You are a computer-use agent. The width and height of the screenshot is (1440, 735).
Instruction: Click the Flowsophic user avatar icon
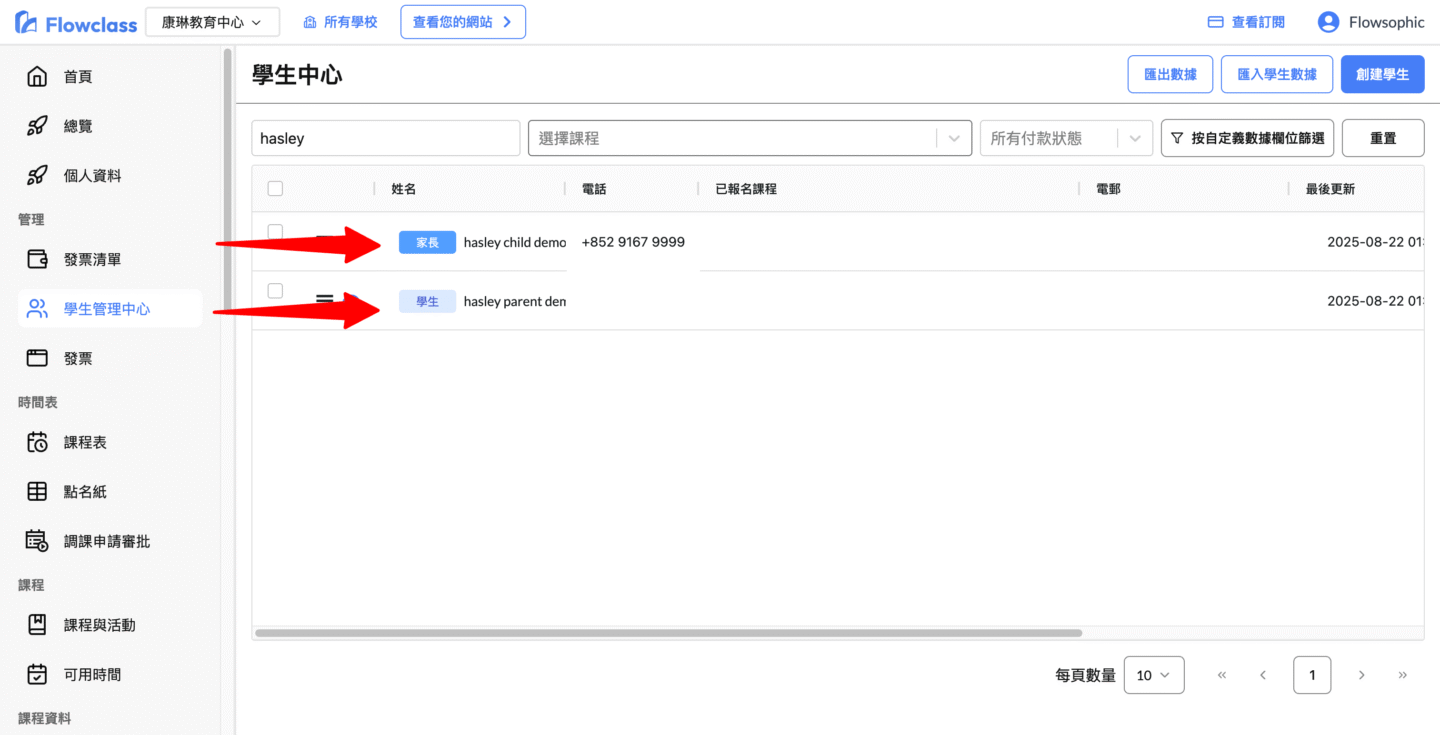click(1328, 22)
